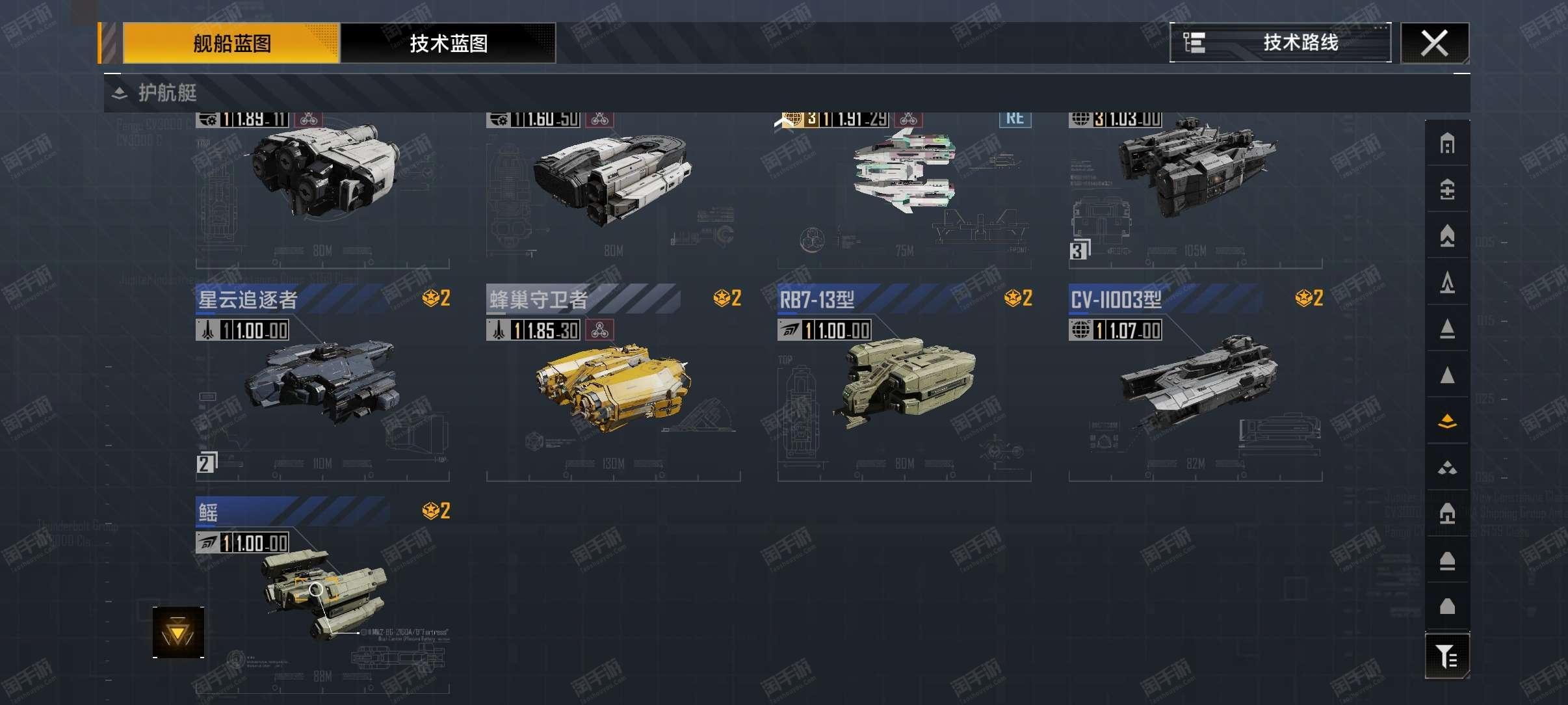This screenshot has height=705, width=1568.
Task: Open the 星云追逐者 ship blueprint
Action: [322, 384]
